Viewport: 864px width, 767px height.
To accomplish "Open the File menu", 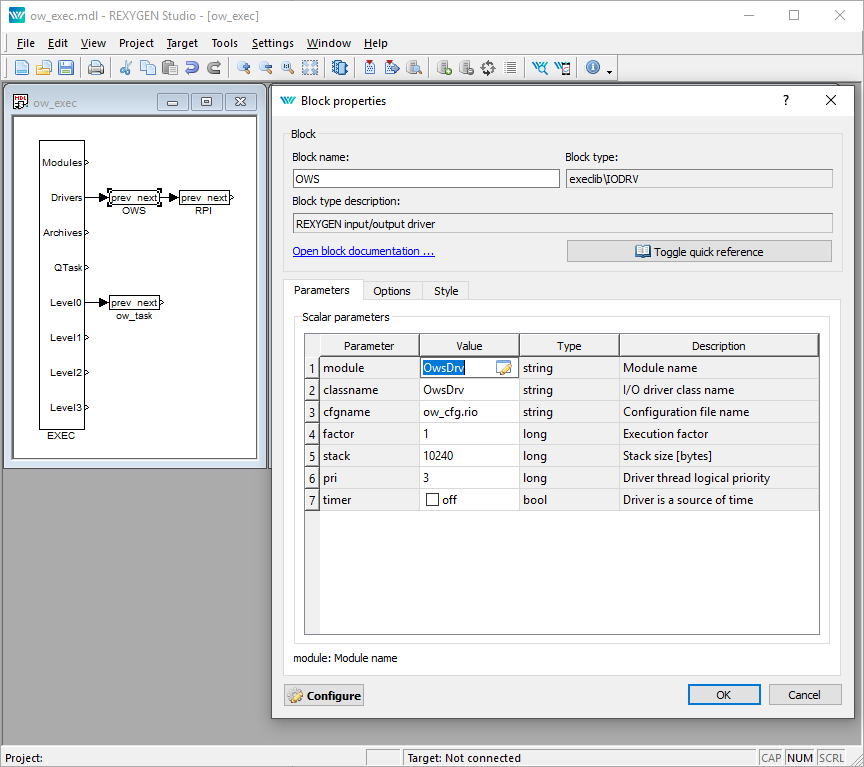I will (26, 43).
